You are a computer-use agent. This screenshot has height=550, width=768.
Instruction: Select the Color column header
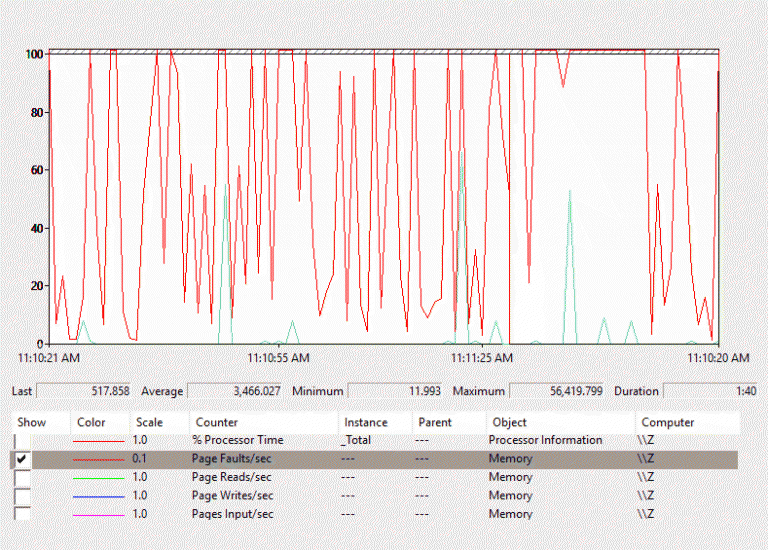coord(91,422)
